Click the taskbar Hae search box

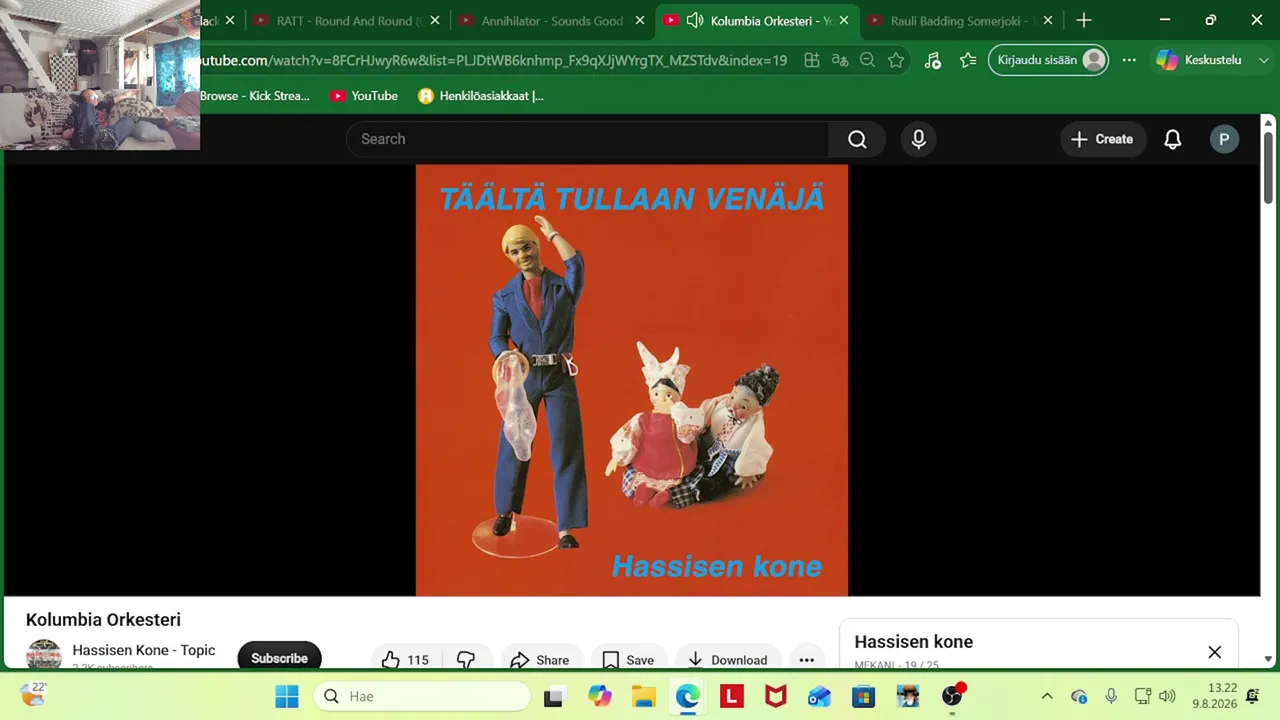pos(422,696)
